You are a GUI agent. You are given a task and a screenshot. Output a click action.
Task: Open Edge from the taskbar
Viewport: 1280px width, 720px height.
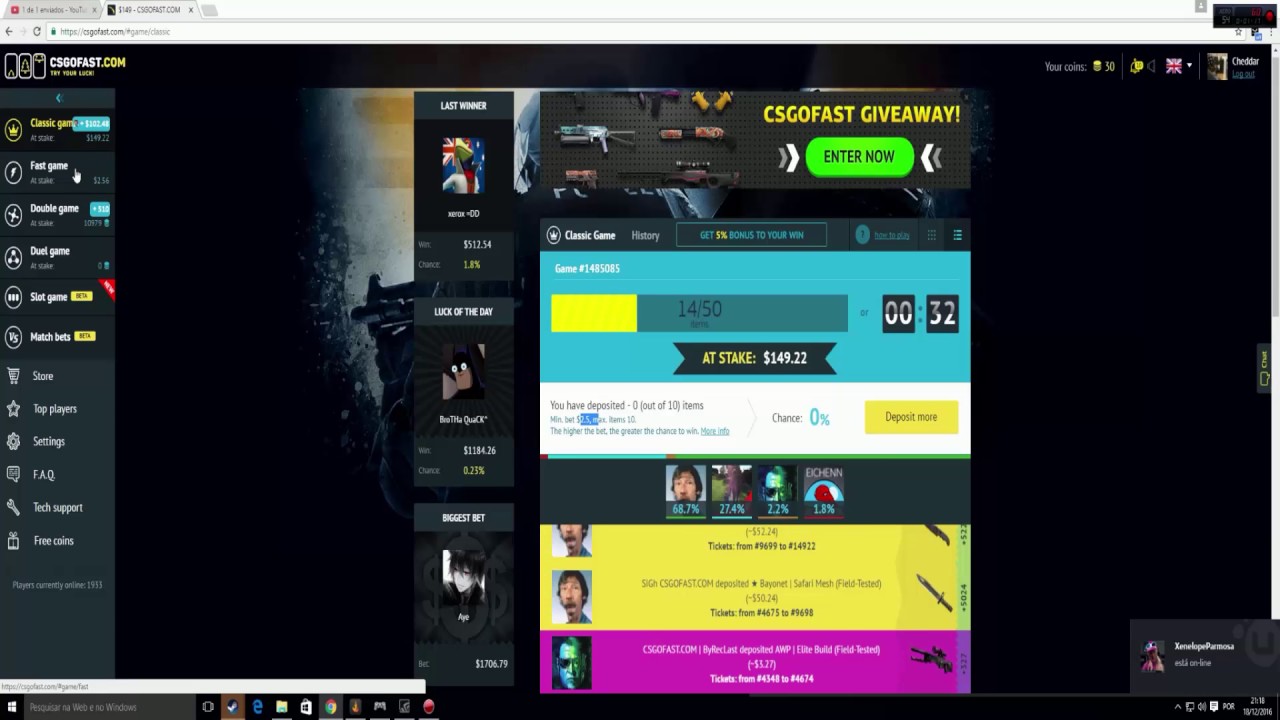point(257,707)
